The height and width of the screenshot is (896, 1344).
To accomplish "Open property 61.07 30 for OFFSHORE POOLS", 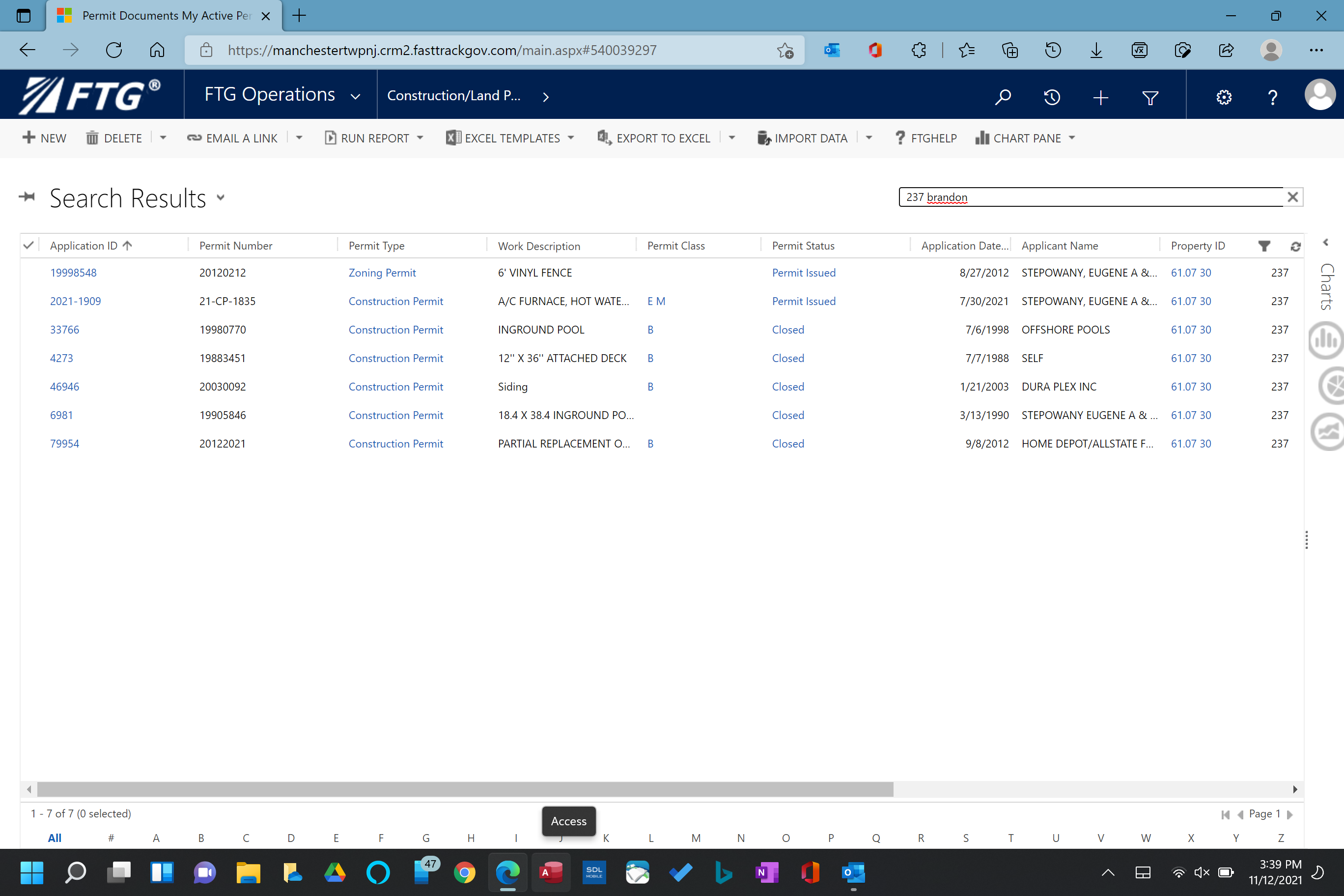I will click(x=1191, y=330).
